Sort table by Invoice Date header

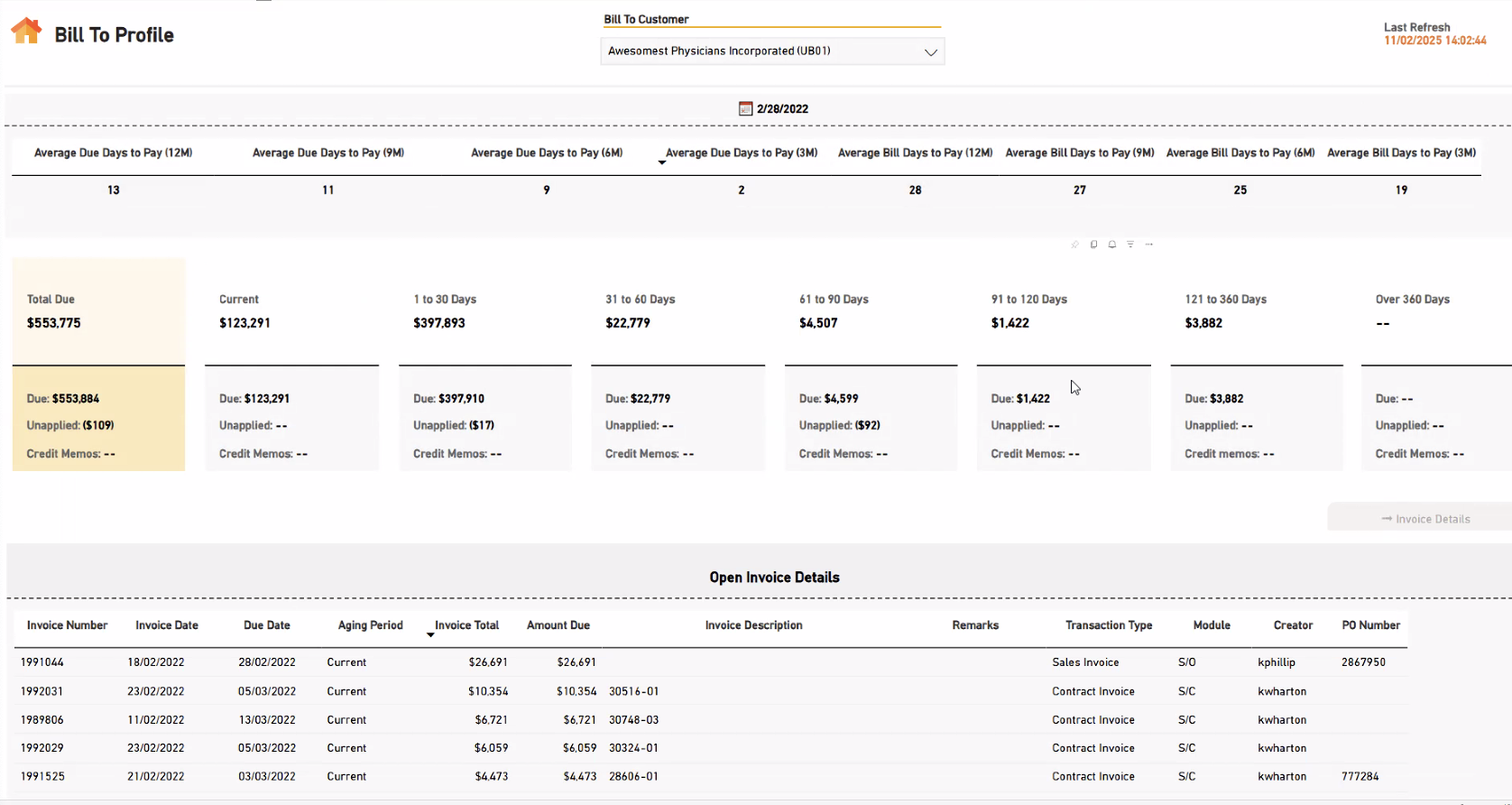click(167, 625)
